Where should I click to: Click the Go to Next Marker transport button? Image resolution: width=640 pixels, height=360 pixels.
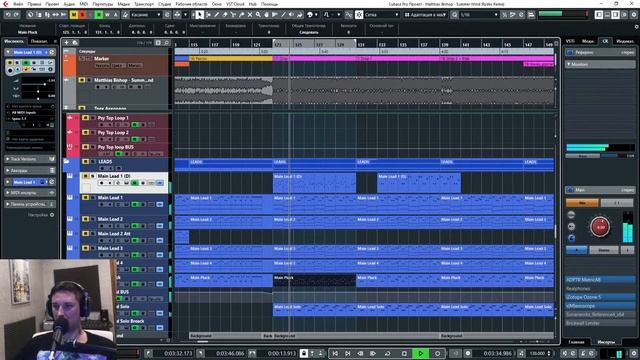point(348,353)
